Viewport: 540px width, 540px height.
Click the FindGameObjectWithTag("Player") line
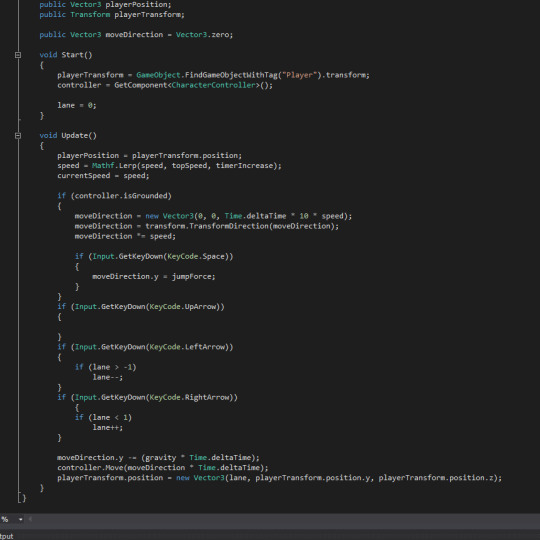[x=213, y=75]
